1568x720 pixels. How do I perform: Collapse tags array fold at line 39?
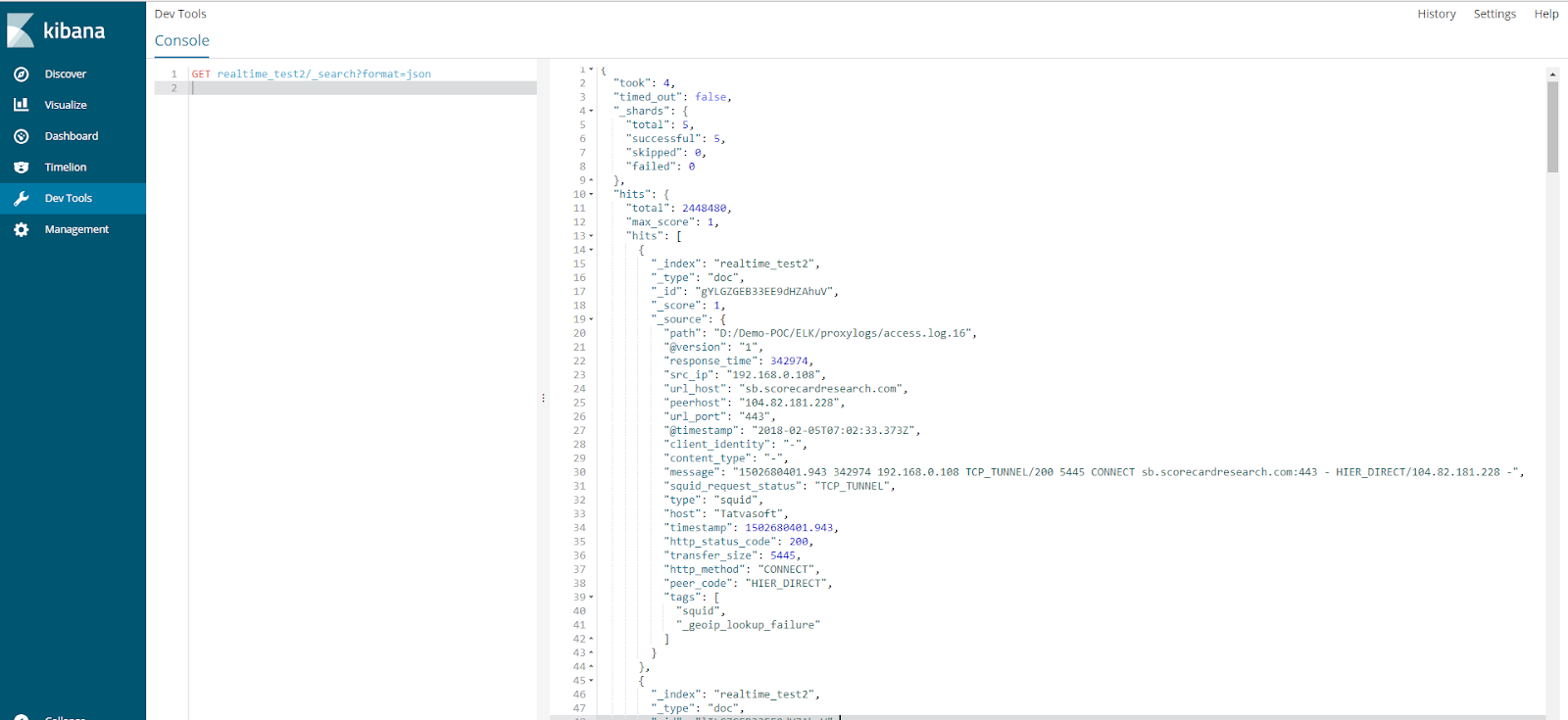[x=591, y=598]
